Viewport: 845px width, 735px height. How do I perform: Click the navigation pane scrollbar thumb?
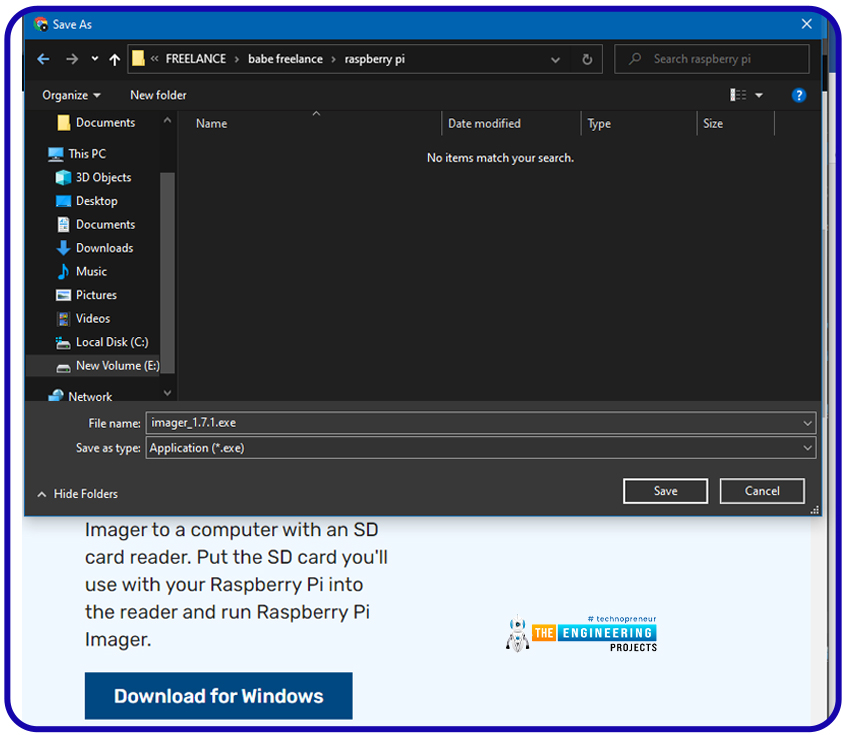168,273
